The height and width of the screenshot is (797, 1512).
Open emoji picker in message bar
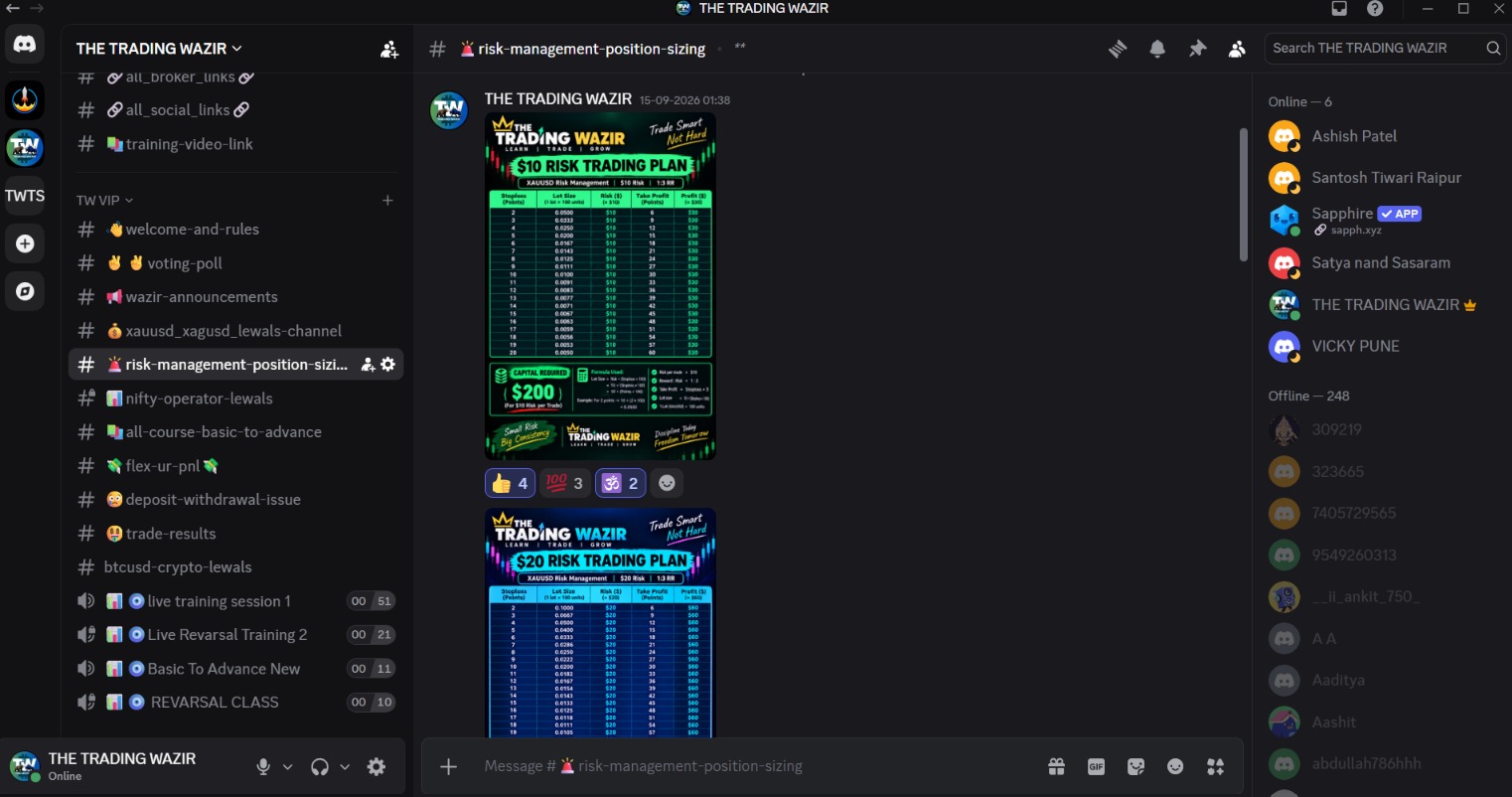coord(1175,766)
